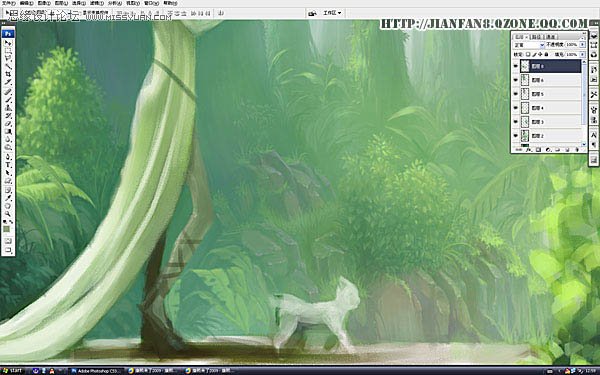
Task: Open the 选择(S) Select menu
Action: click(x=79, y=3)
